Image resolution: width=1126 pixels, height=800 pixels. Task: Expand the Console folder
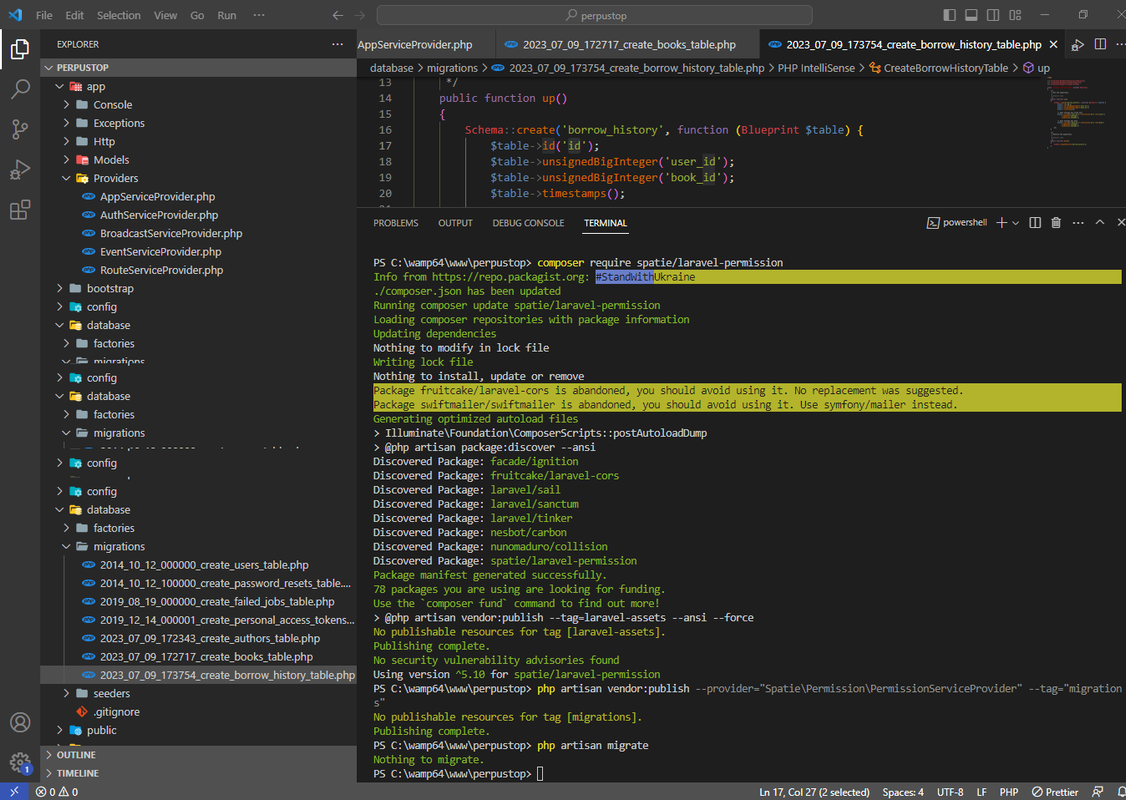[198, 105]
